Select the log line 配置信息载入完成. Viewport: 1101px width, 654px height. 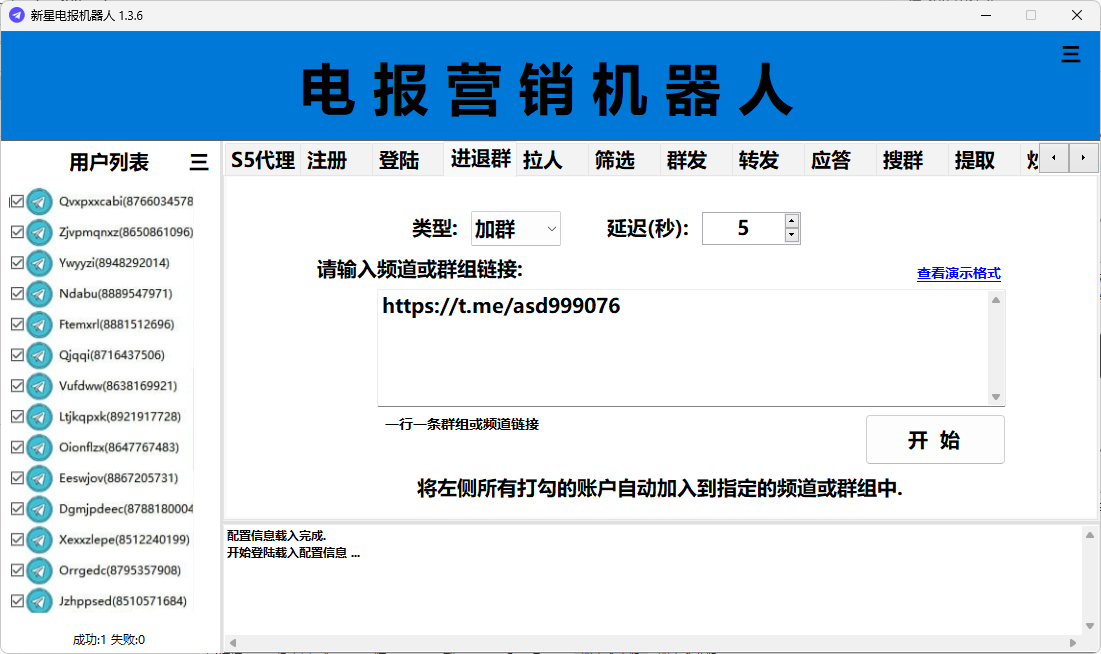point(277,535)
